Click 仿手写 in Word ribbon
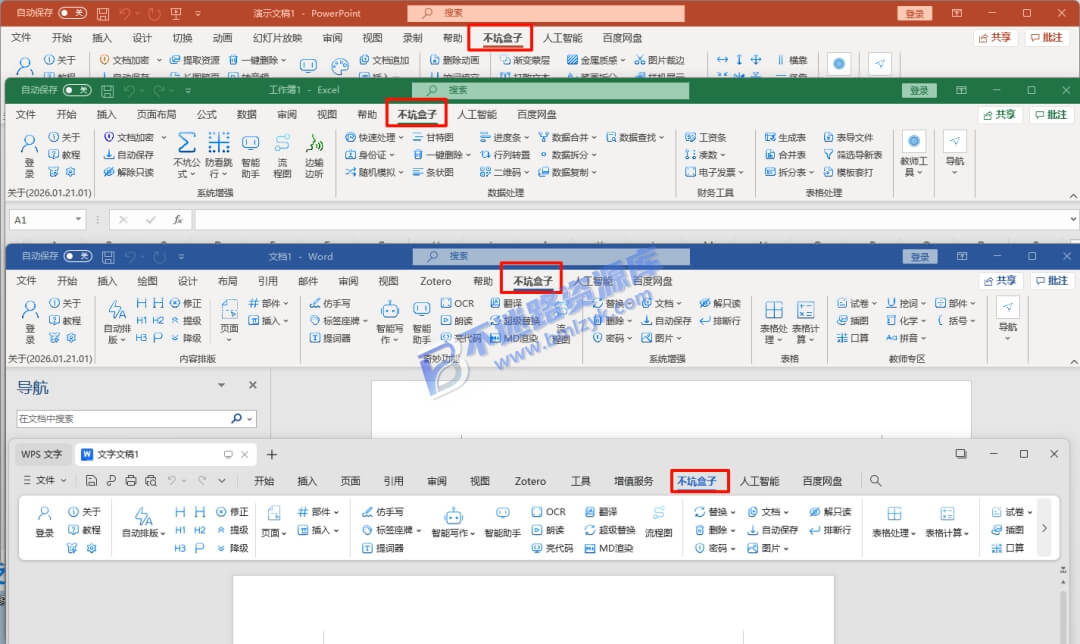Screen dimensions: 1080x644 pos(330,303)
